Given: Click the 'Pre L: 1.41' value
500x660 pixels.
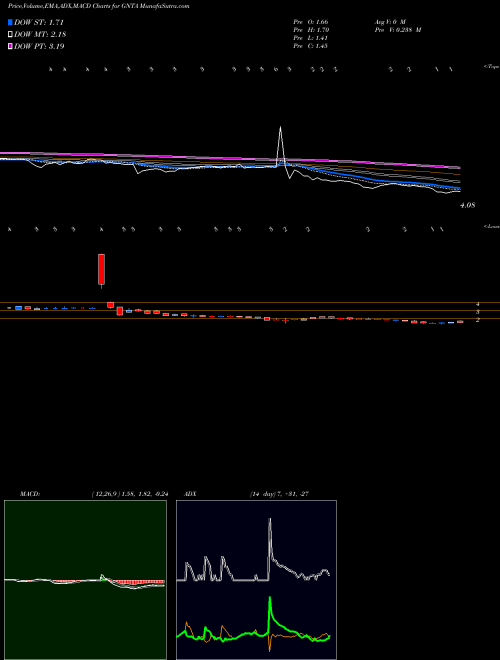Looking at the screenshot, I should [311, 38].
